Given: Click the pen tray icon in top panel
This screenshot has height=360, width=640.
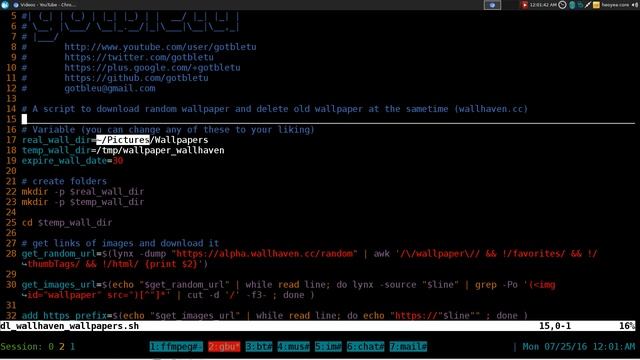Looking at the screenshot, I should click(x=588, y=5).
